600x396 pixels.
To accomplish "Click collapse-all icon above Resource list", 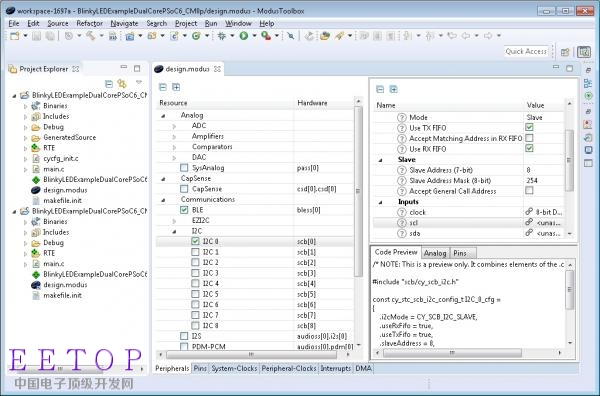I will (163, 87).
